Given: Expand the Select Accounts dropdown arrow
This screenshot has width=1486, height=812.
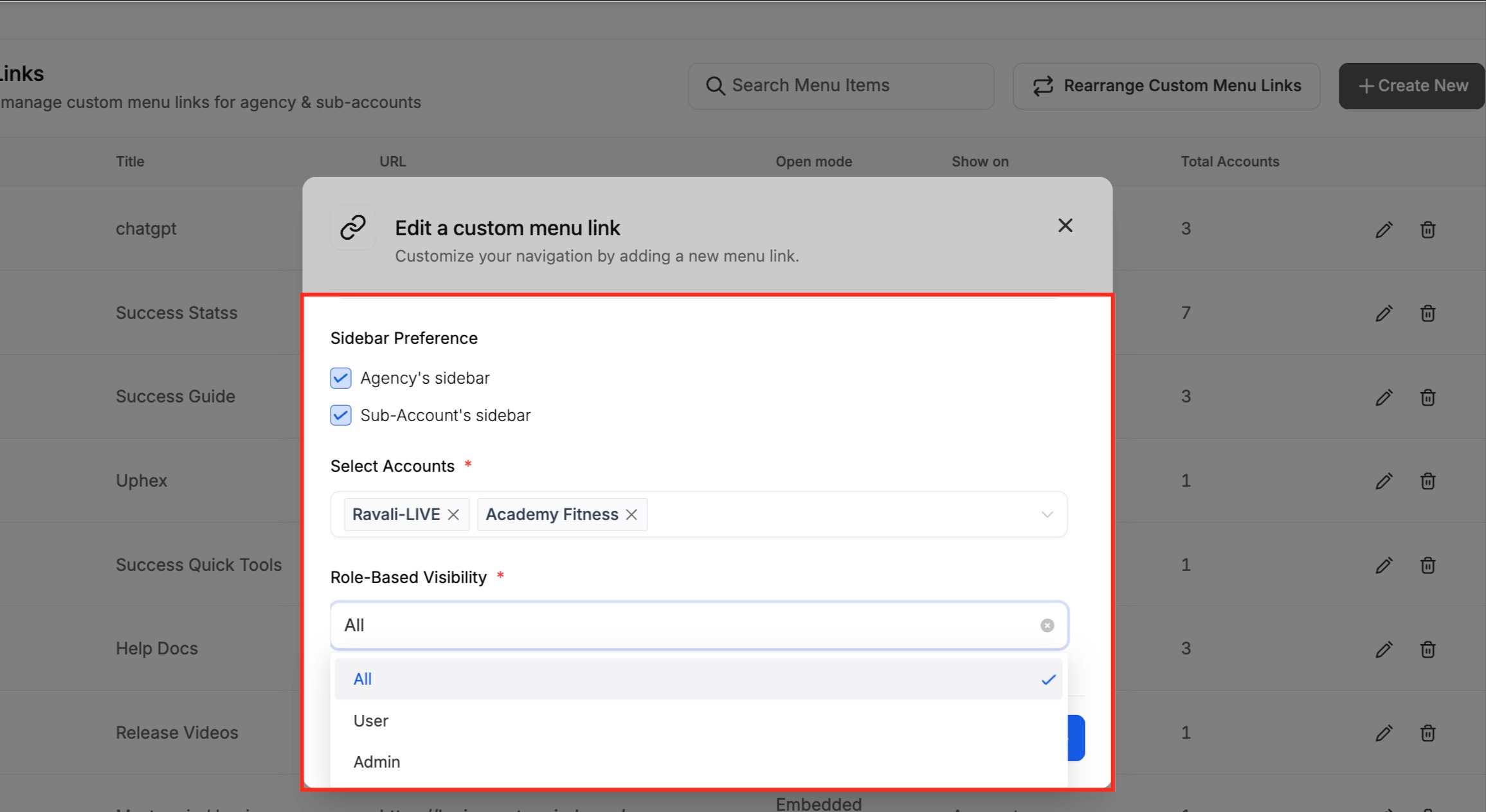Looking at the screenshot, I should pos(1047,515).
